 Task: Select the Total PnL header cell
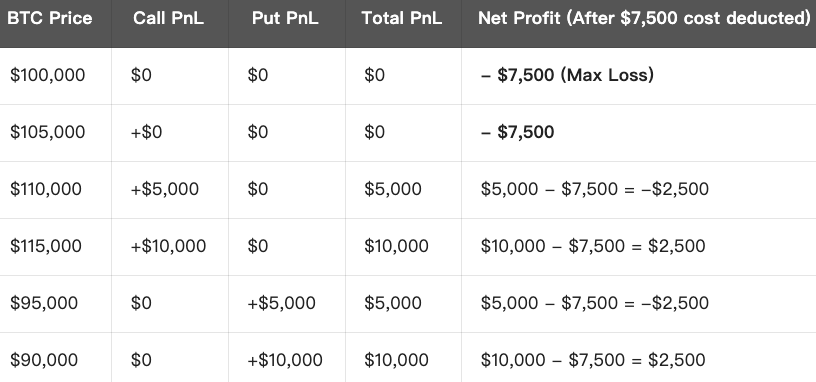(x=402, y=18)
